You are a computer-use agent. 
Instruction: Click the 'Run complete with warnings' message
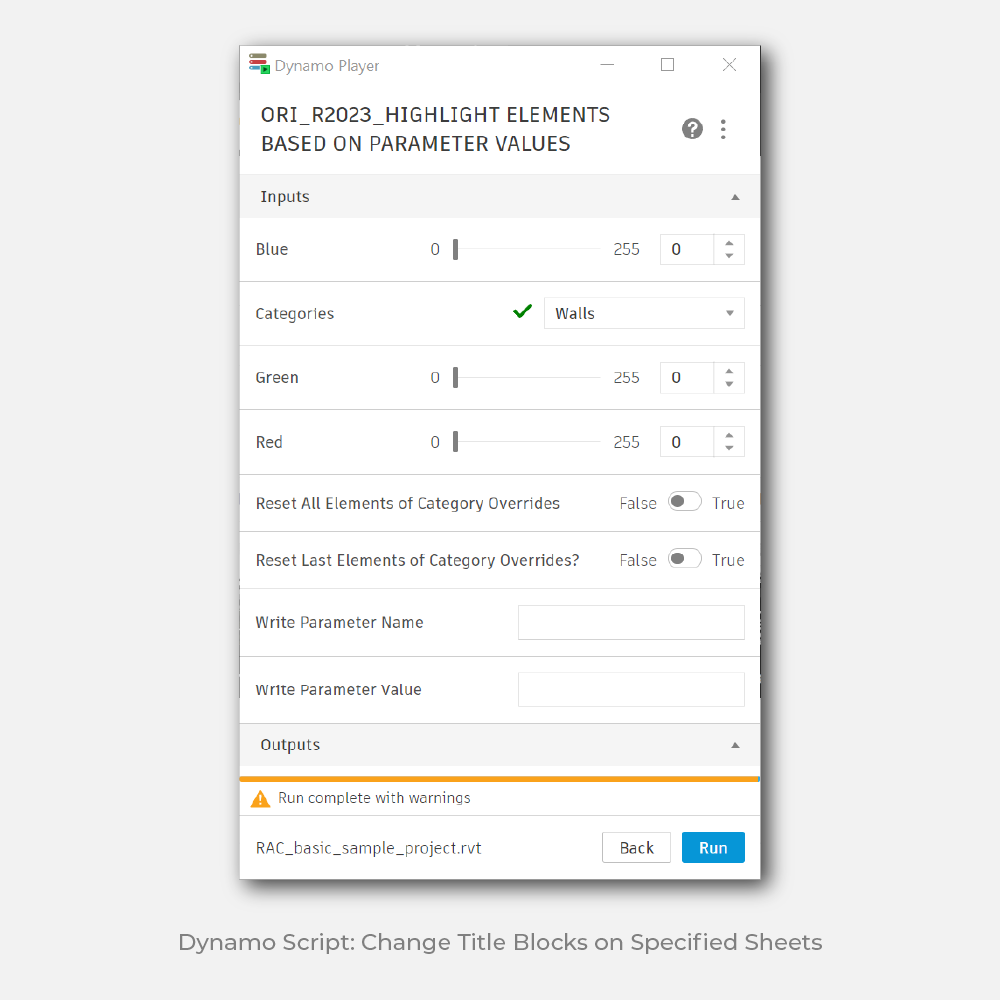374,798
